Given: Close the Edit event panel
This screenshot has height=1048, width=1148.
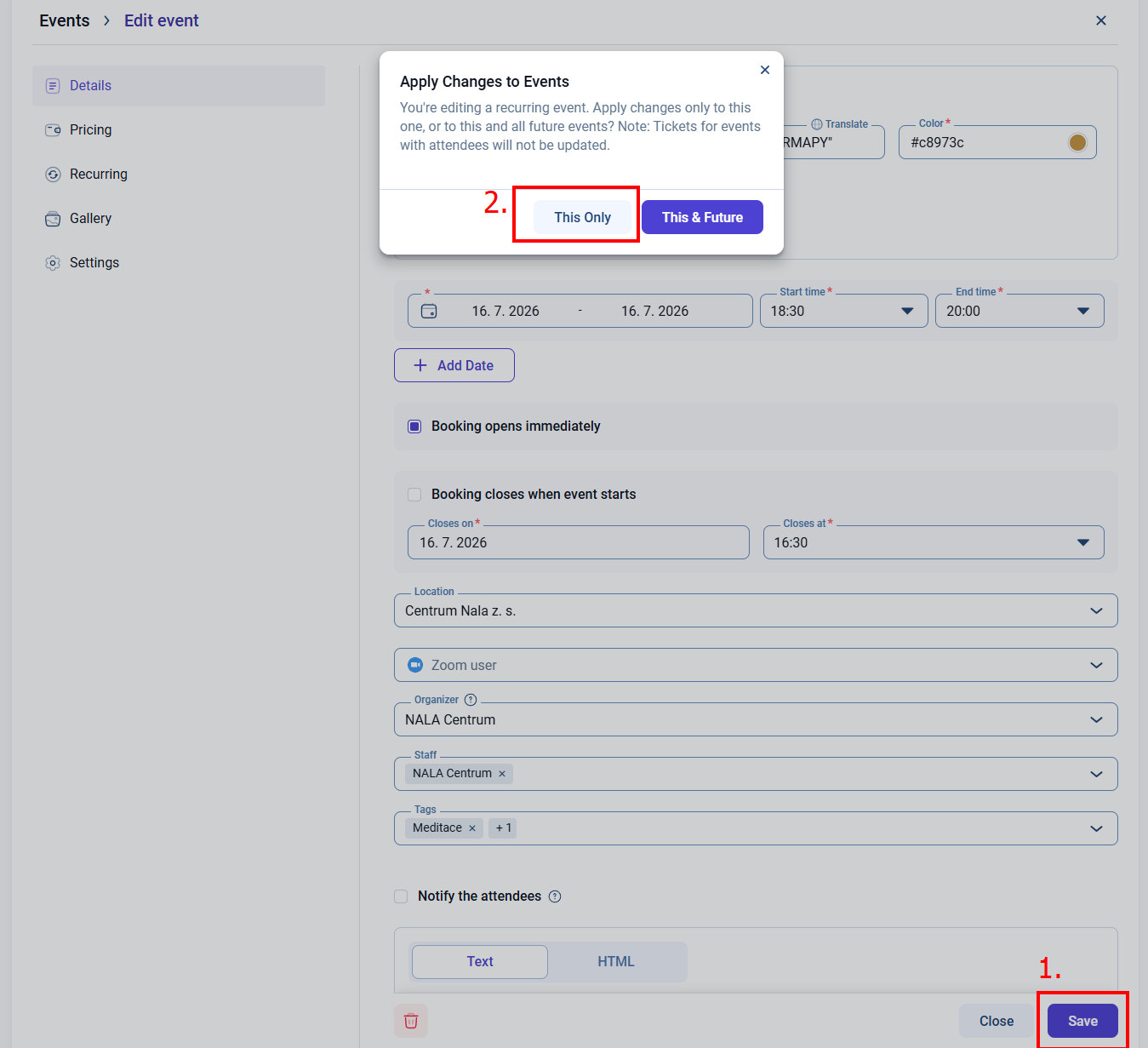Looking at the screenshot, I should pyautogui.click(x=1101, y=20).
